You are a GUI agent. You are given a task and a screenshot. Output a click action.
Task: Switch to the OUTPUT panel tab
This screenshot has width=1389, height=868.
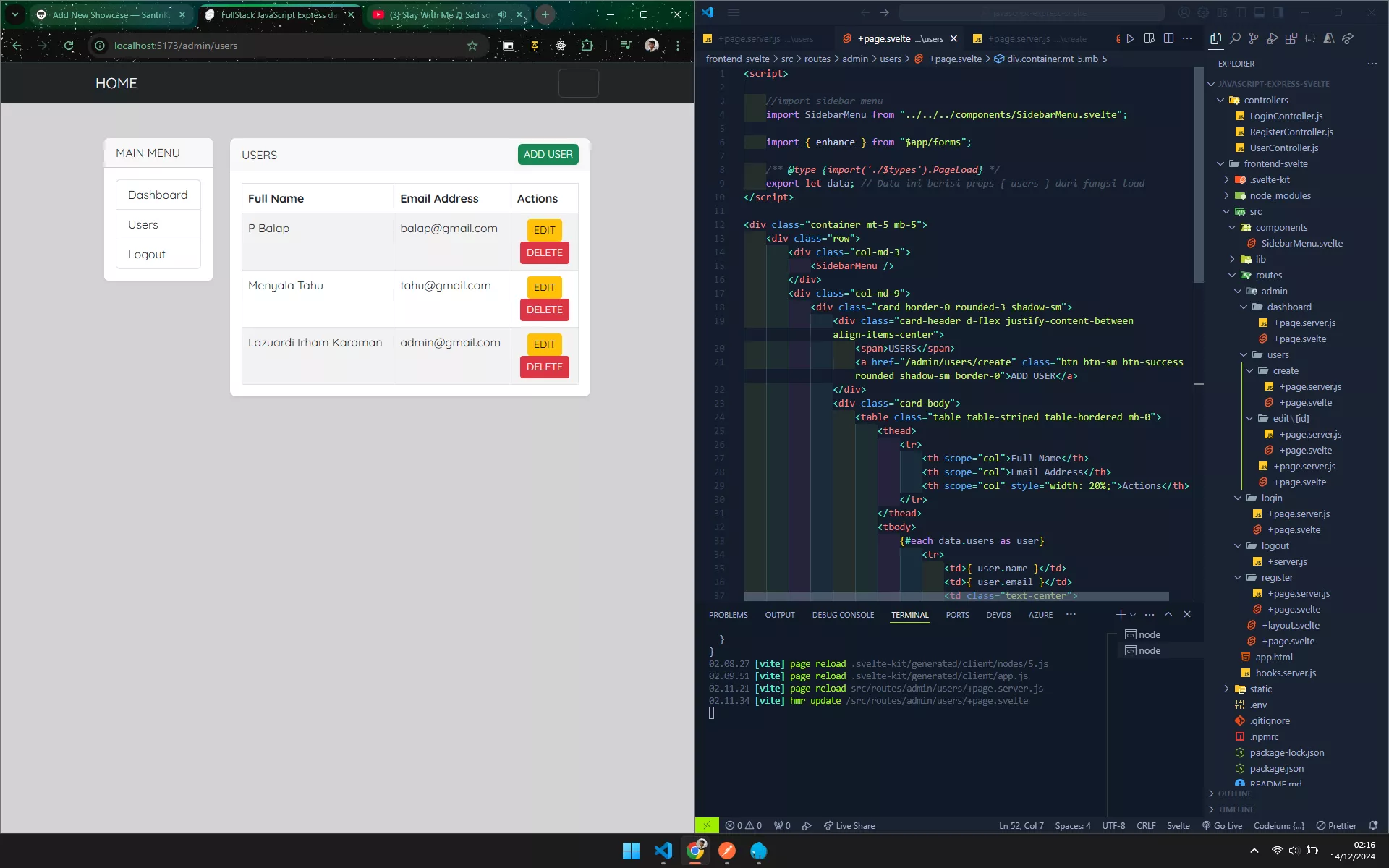pyautogui.click(x=780, y=615)
